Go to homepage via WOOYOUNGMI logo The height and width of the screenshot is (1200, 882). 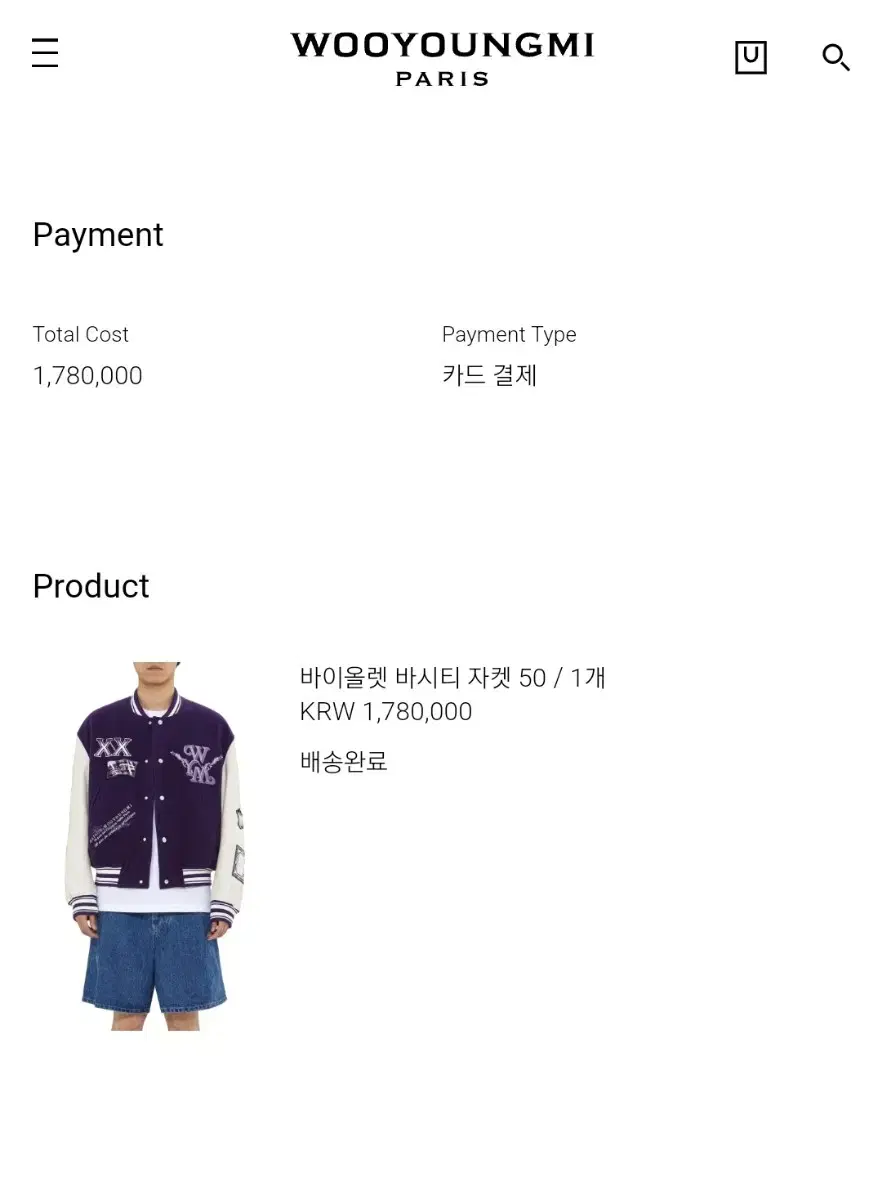(x=442, y=46)
